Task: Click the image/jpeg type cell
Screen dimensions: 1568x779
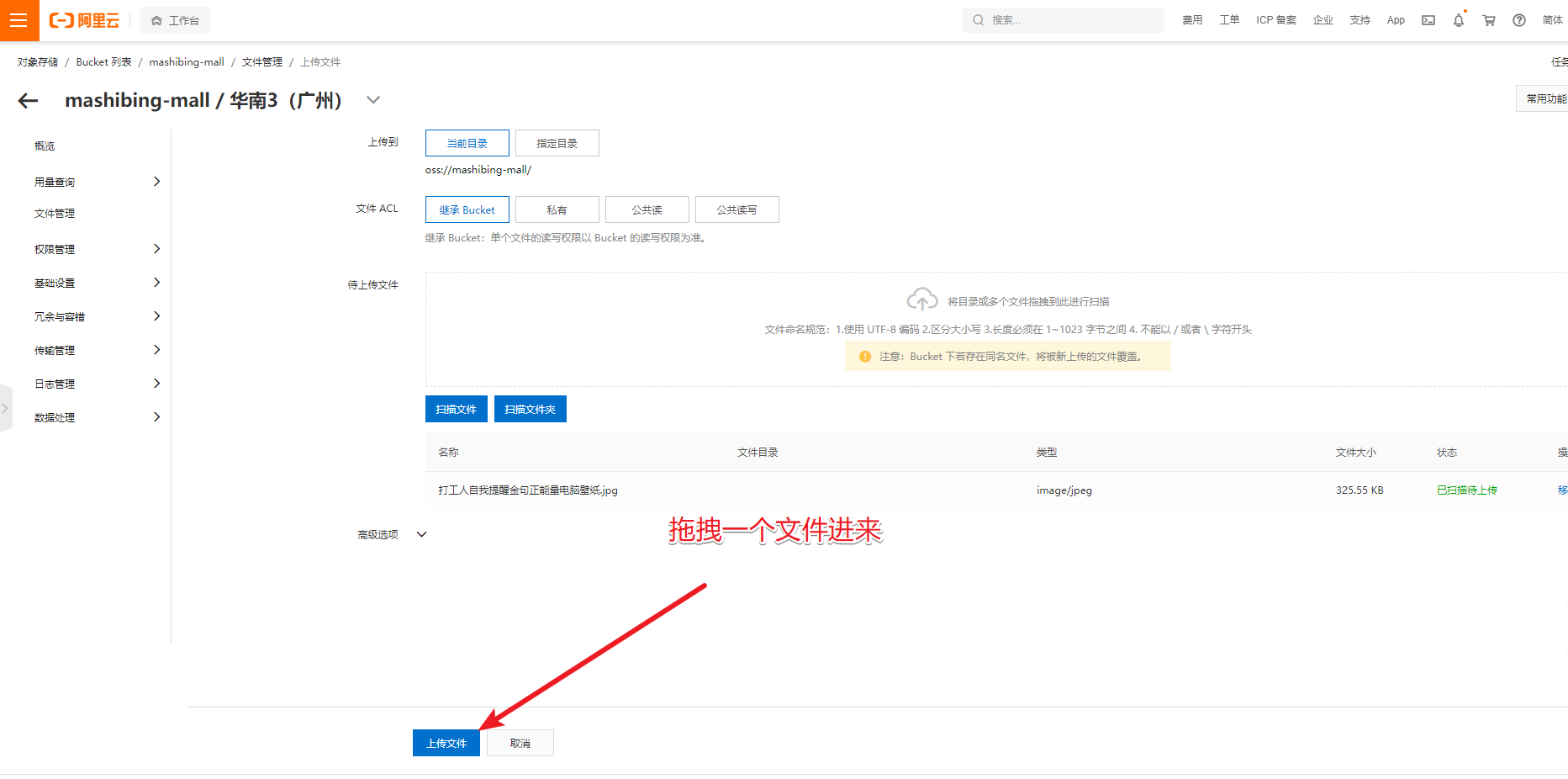Action: [1064, 490]
